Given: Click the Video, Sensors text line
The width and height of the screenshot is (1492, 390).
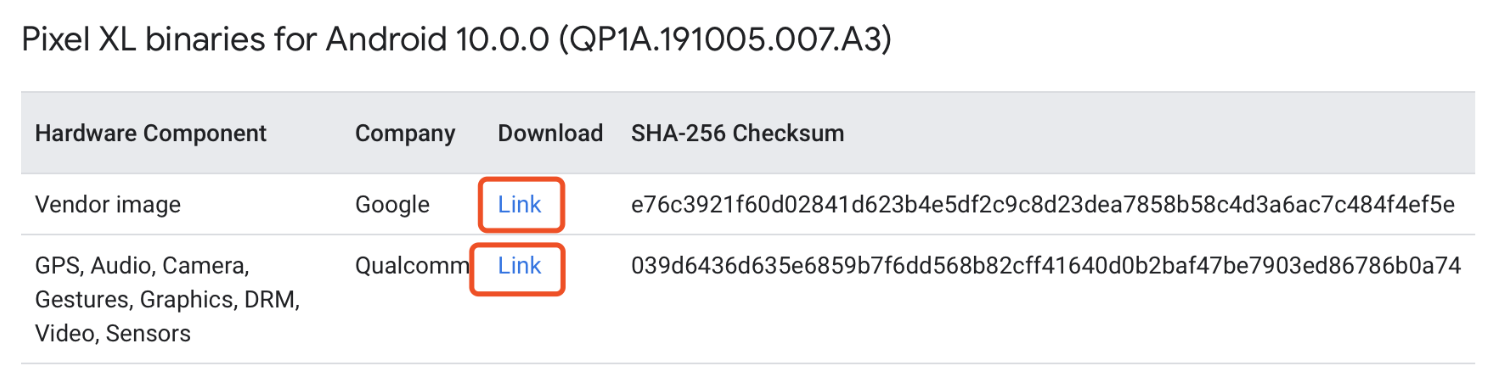Looking at the screenshot, I should (x=113, y=333).
